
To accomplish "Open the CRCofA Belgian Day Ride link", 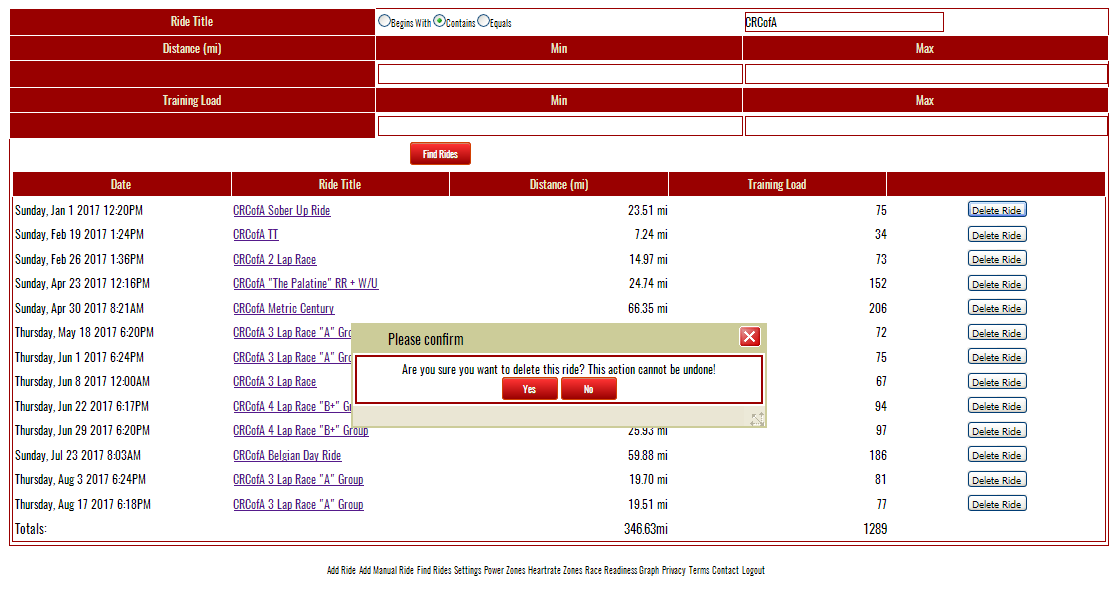I will (x=287, y=456).
